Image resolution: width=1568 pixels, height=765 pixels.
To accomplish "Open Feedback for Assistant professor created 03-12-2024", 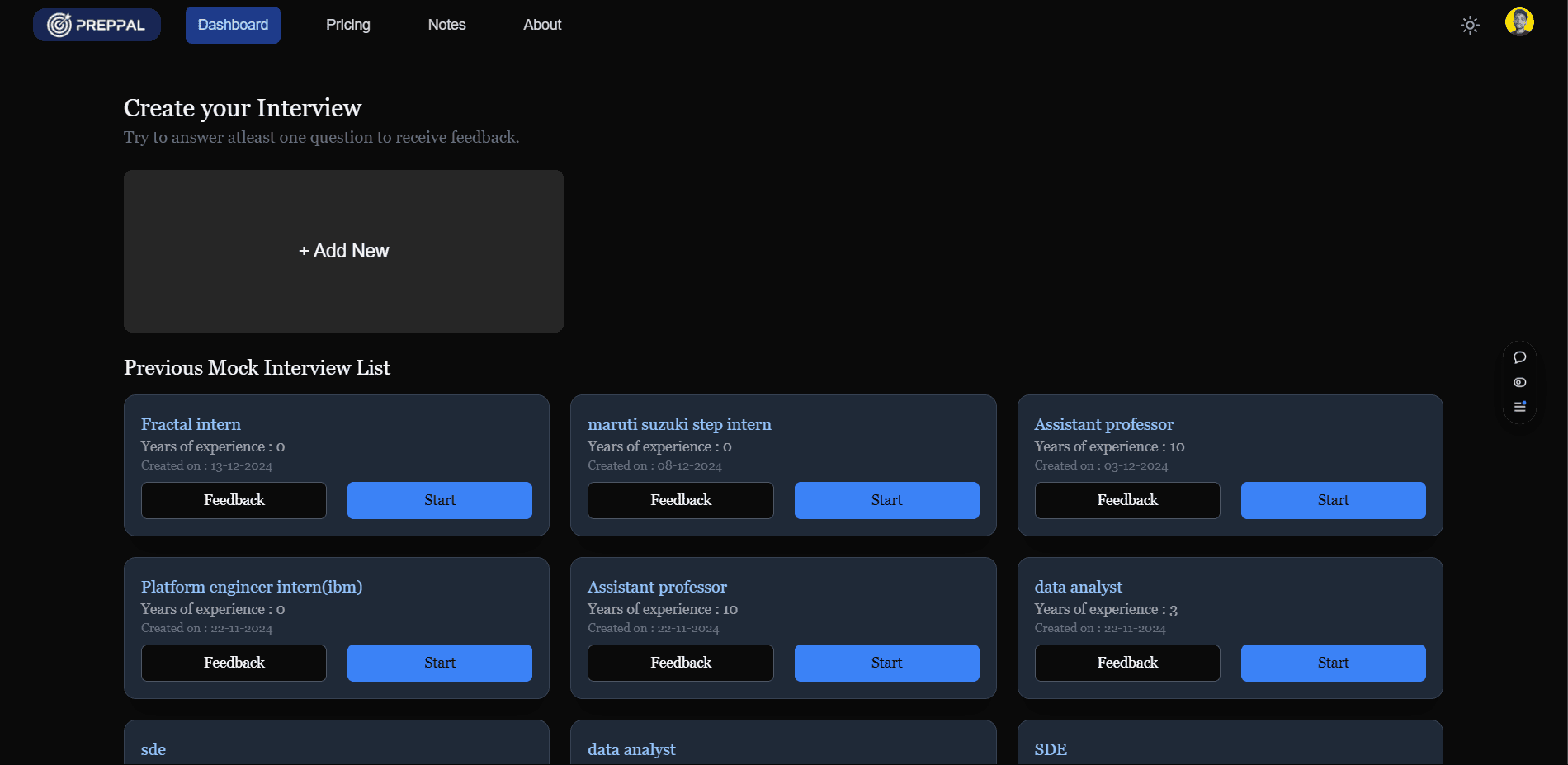I will (1126, 500).
